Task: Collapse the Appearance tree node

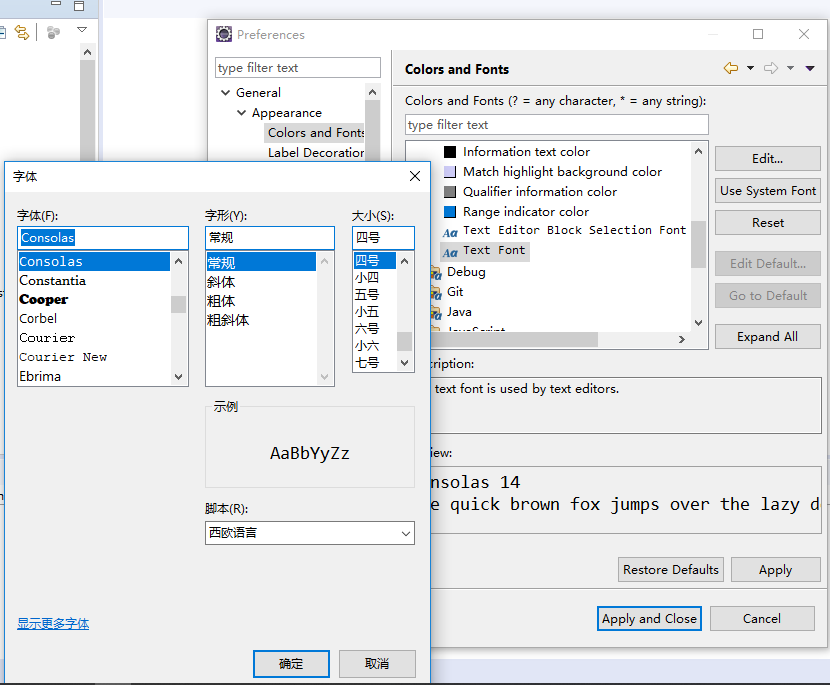Action: pos(241,113)
